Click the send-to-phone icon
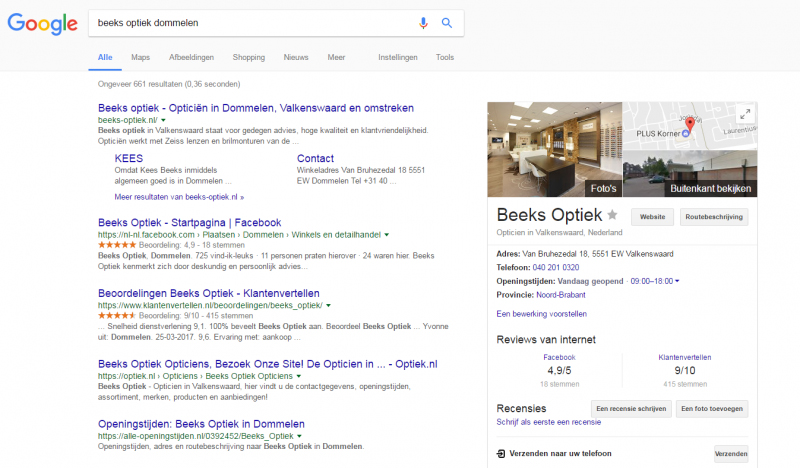The height and width of the screenshot is (468, 800). [502, 453]
